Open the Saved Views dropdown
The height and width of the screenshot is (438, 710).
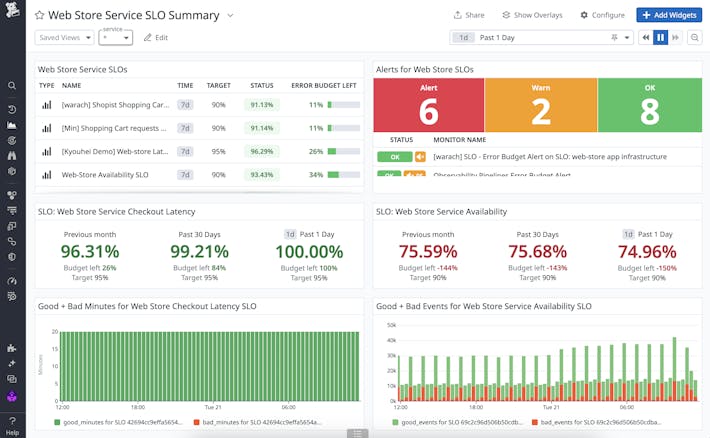click(x=65, y=37)
